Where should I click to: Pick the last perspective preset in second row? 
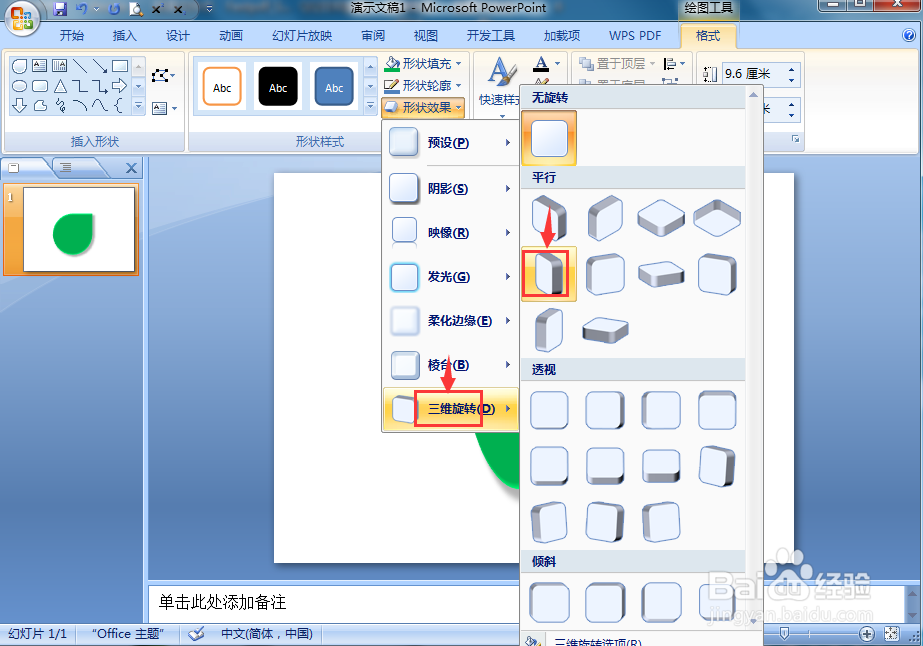click(x=717, y=466)
